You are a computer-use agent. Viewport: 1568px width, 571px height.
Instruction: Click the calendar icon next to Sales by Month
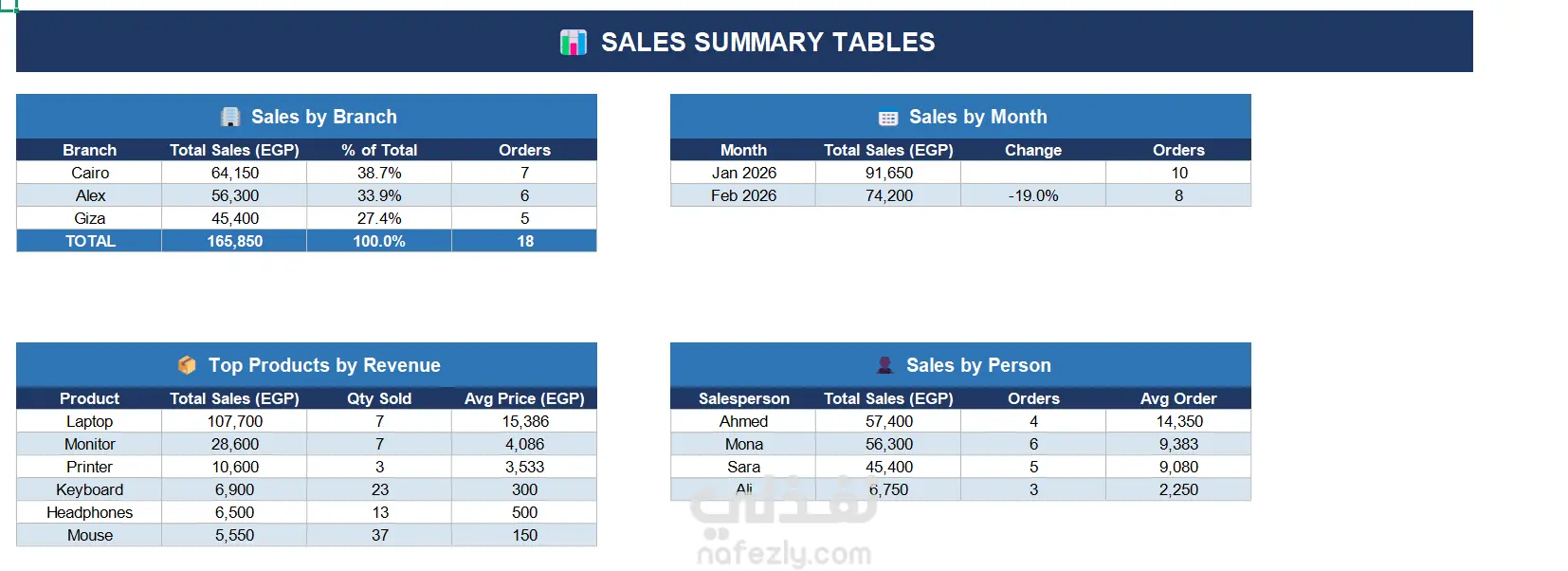pos(888,119)
